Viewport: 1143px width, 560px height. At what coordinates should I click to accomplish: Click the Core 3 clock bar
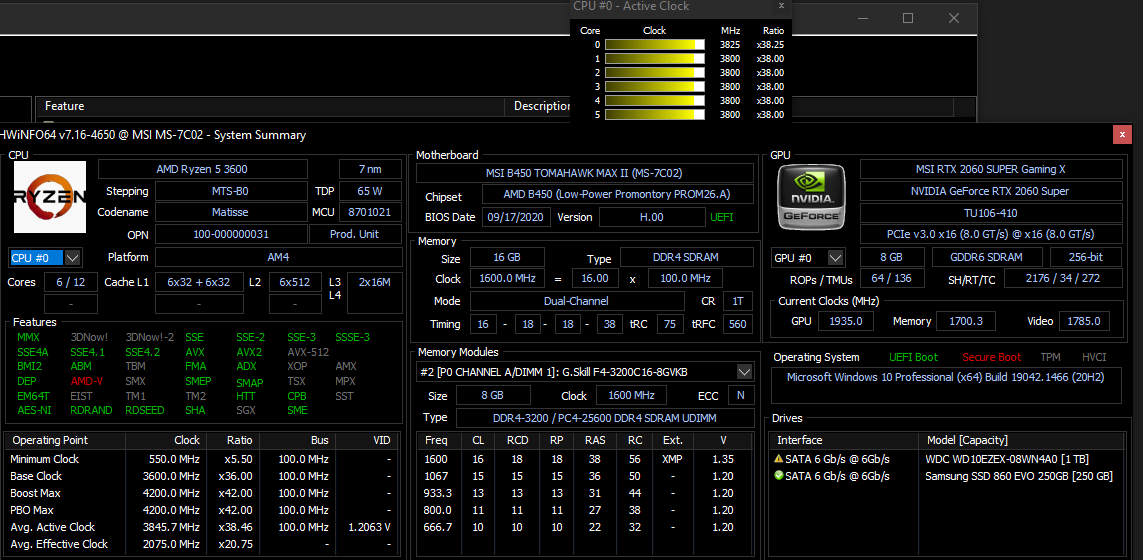(x=655, y=87)
